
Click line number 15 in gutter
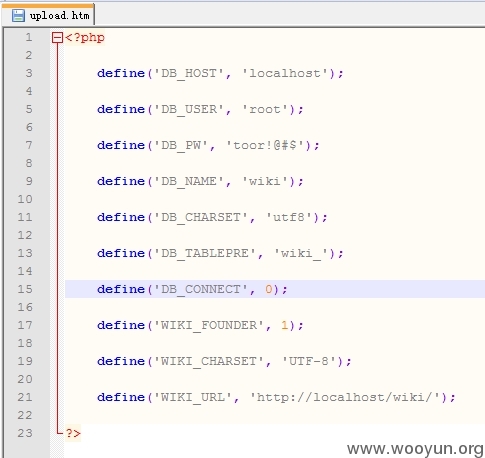[x=25, y=289]
